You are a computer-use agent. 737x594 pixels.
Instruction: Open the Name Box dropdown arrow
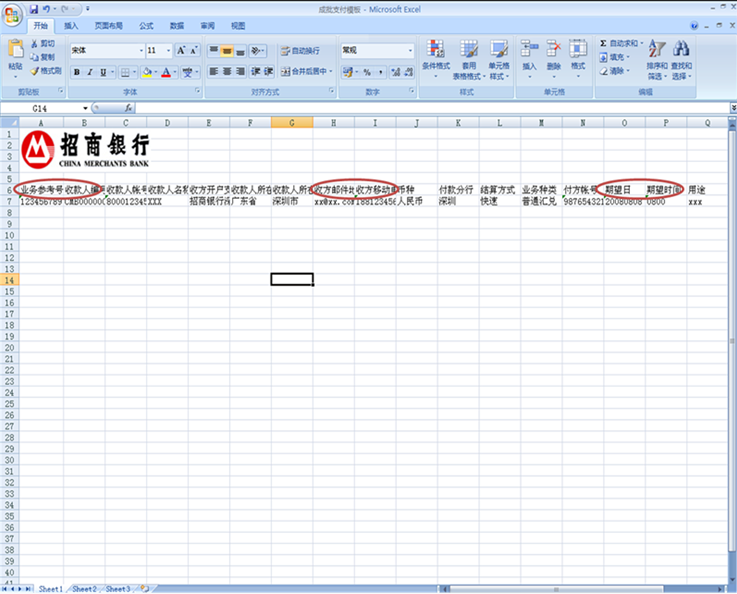[x=84, y=107]
